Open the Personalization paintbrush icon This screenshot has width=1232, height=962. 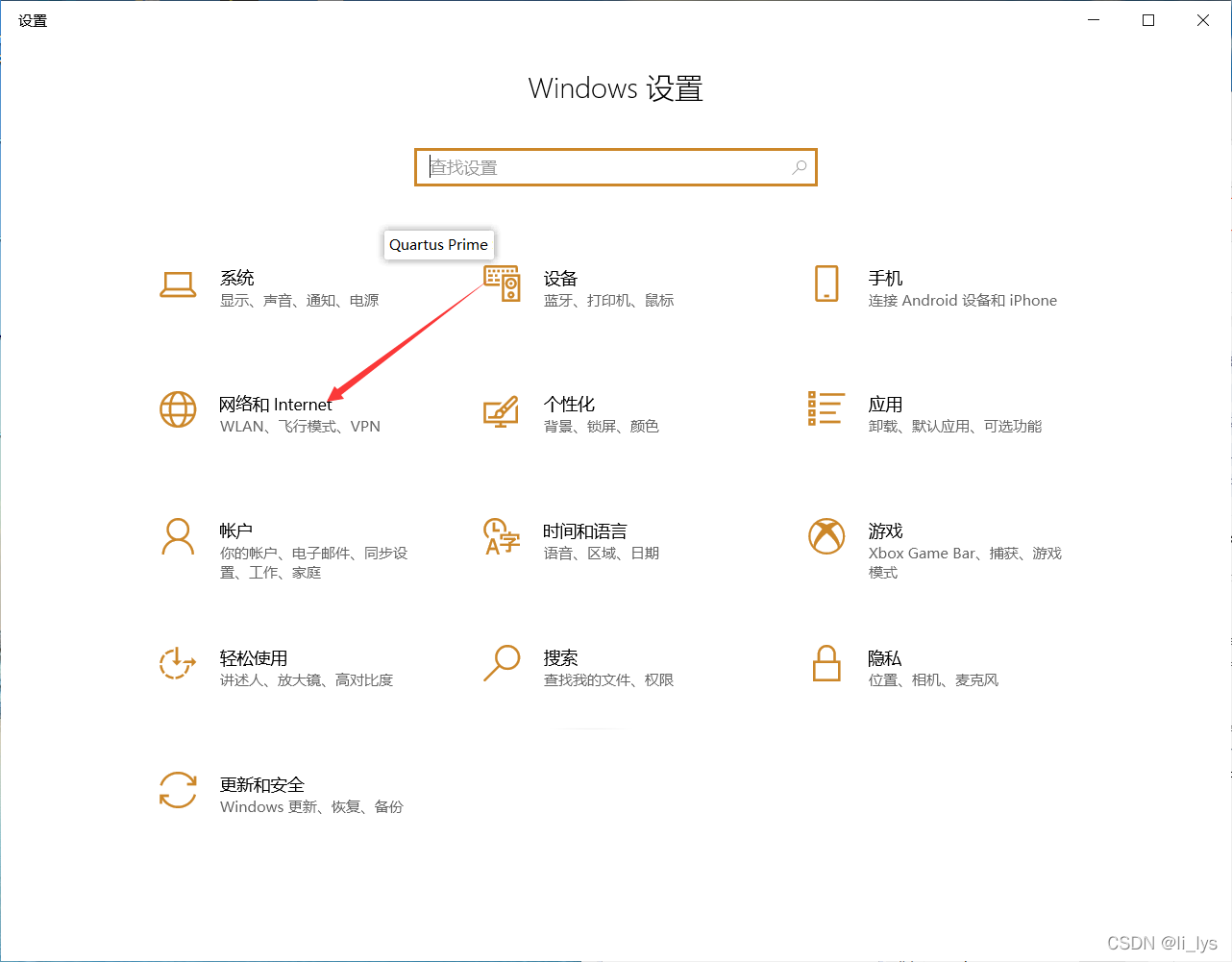tap(502, 411)
